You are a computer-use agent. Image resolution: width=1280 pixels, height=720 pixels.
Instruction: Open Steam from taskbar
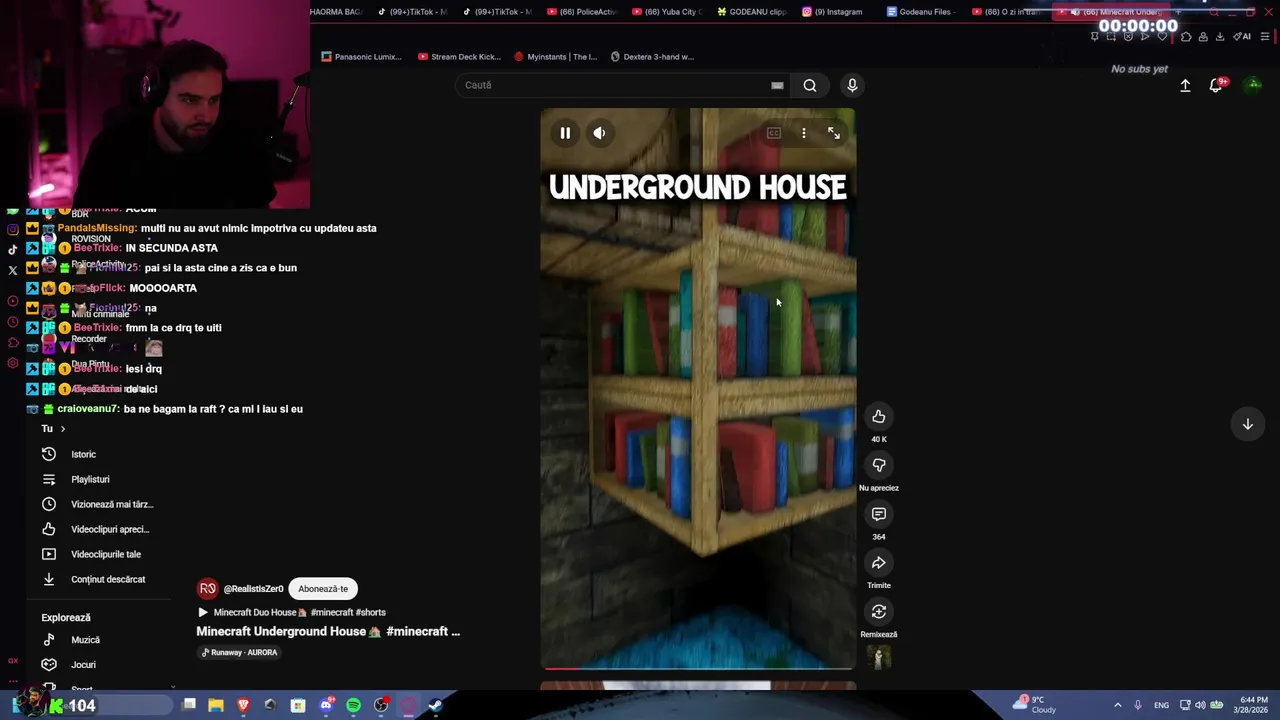(x=436, y=705)
